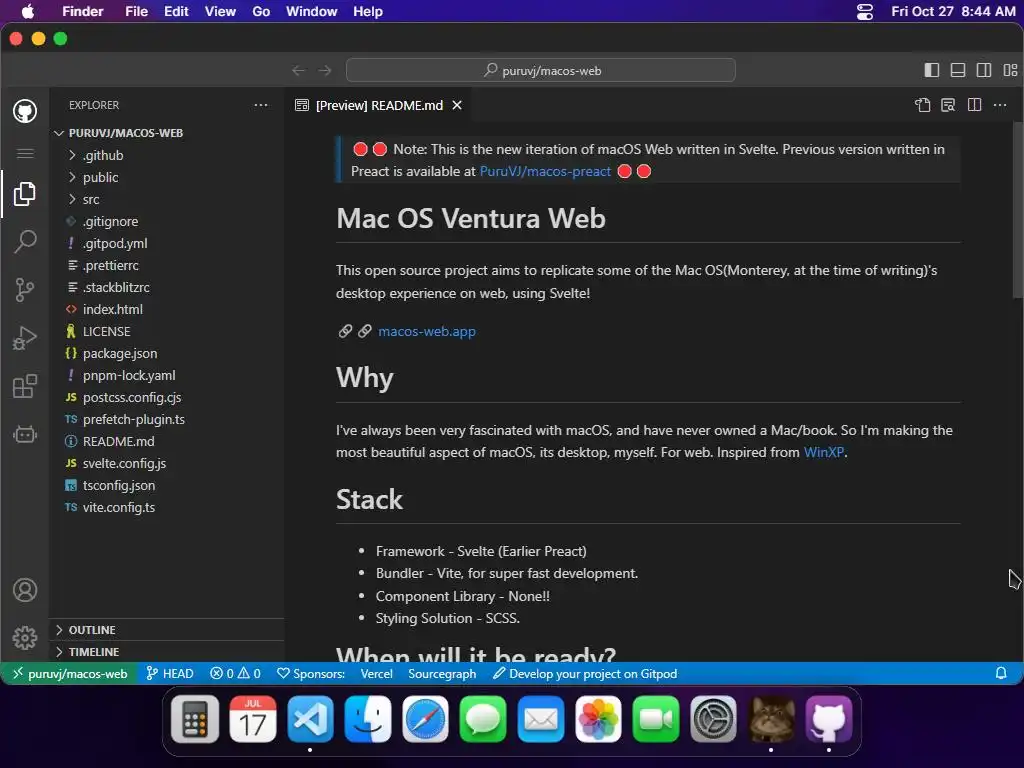Screen dimensions: 1024x768
Task: Open errors and warnings status item
Action: 235,673
